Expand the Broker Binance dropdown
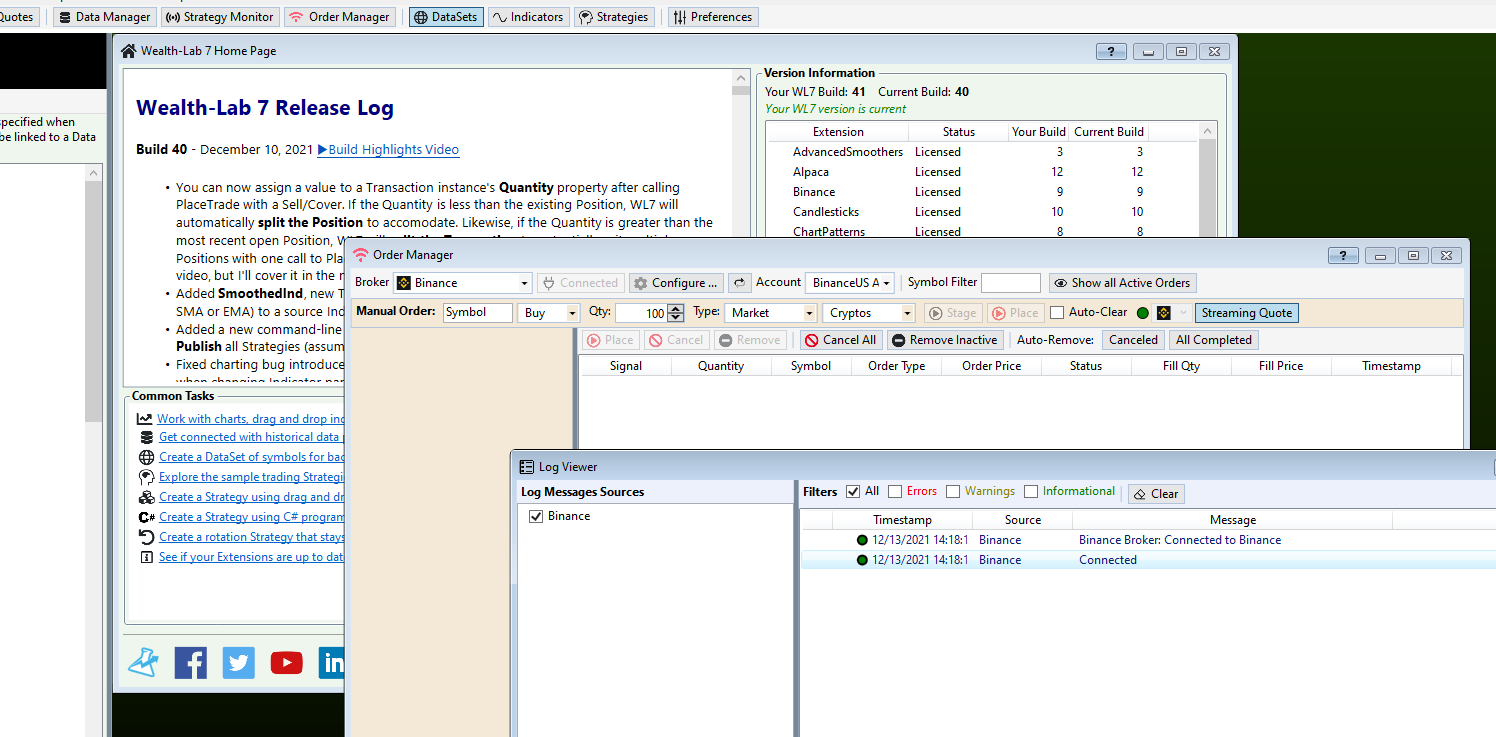This screenshot has height=737, width=1496. 525,283
